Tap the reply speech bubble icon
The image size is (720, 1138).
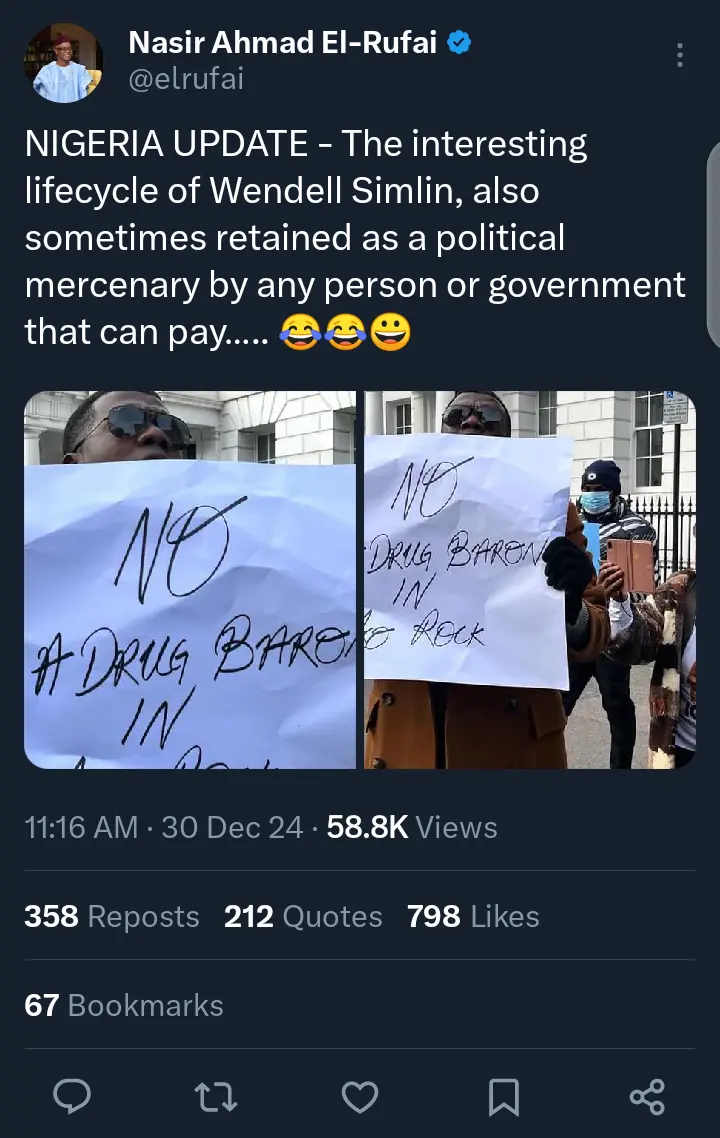tap(72, 1096)
